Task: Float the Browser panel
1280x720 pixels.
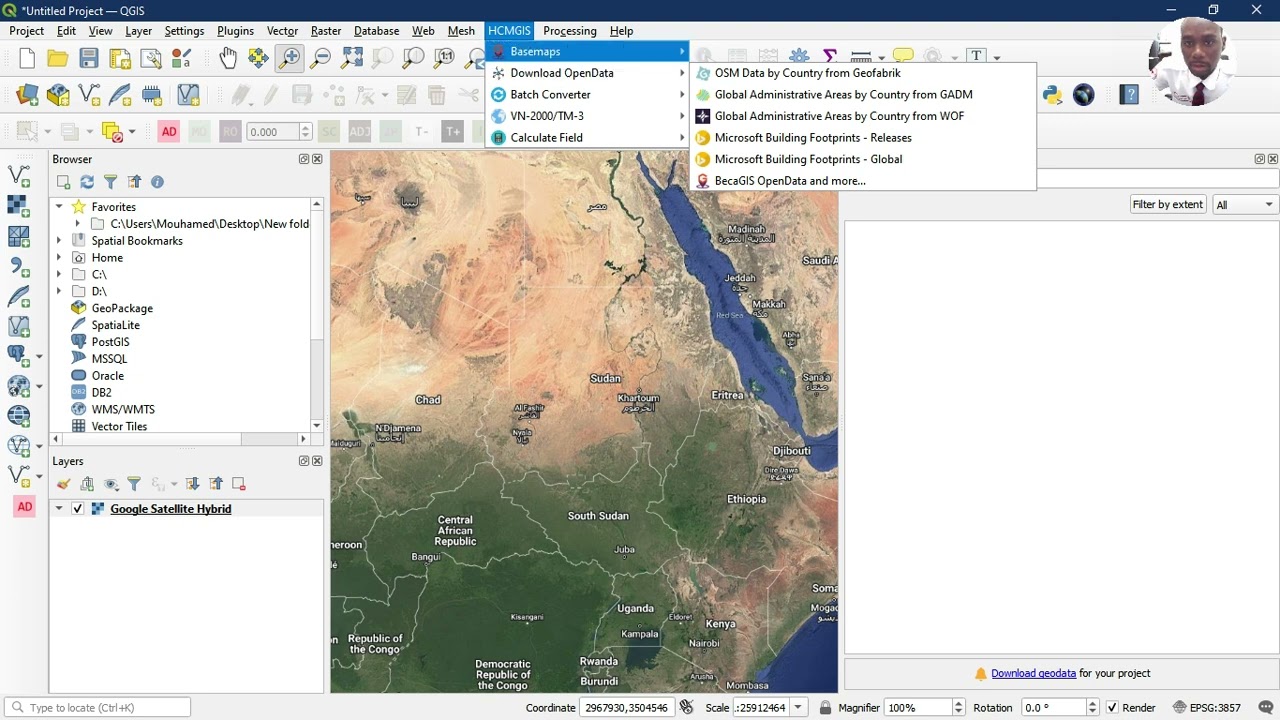Action: (304, 159)
